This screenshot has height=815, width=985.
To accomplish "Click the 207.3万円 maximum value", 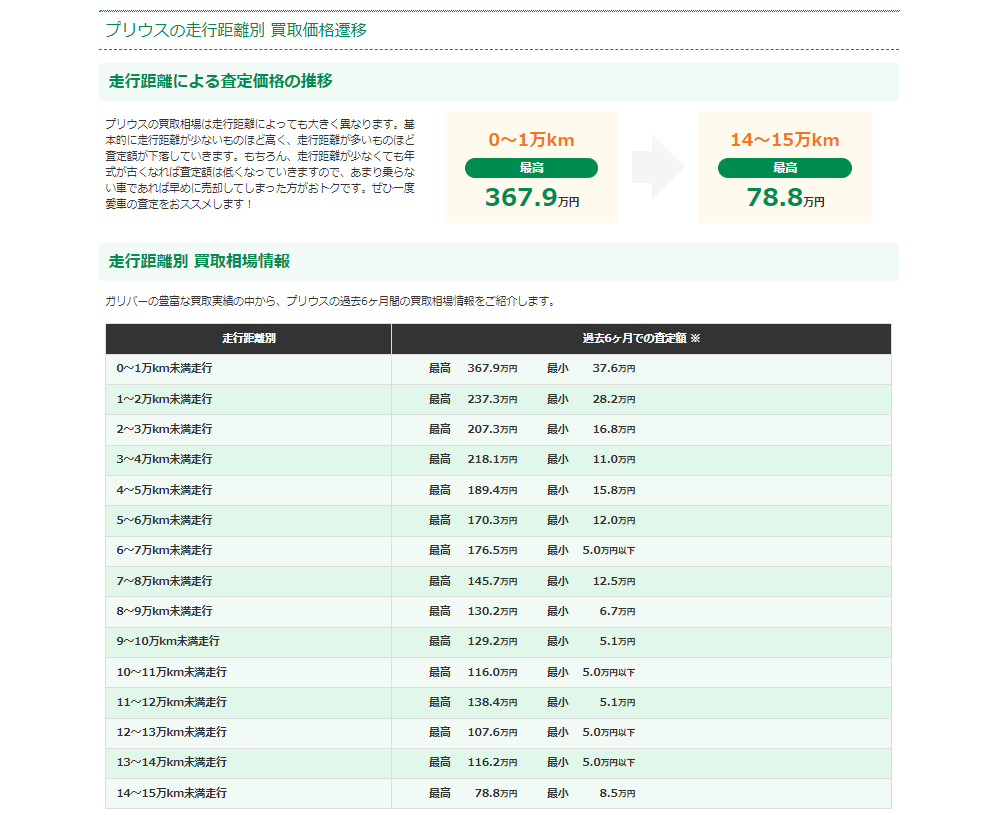I will pos(492,430).
